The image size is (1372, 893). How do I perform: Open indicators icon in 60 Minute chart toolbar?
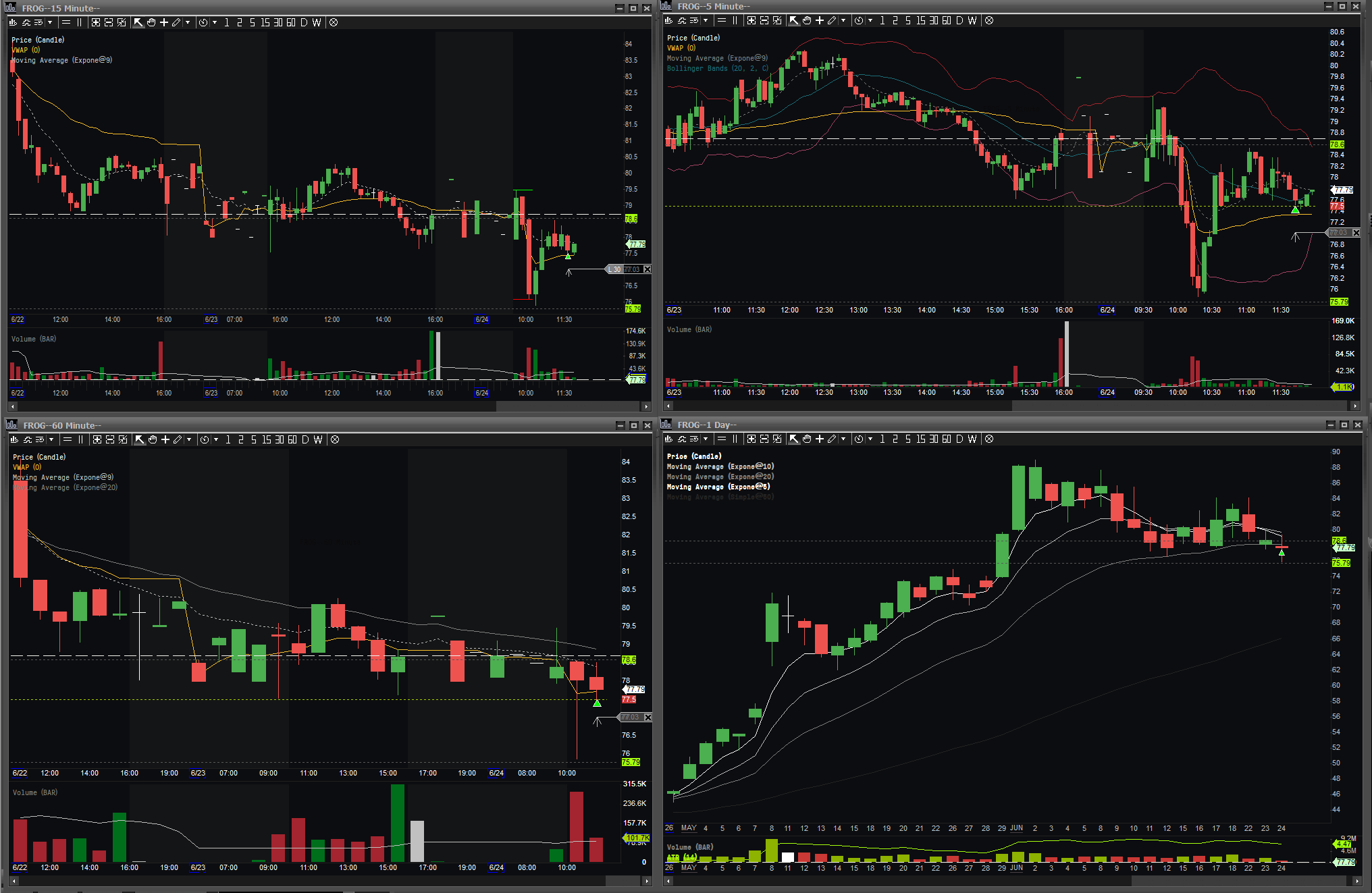pyautogui.click(x=28, y=439)
